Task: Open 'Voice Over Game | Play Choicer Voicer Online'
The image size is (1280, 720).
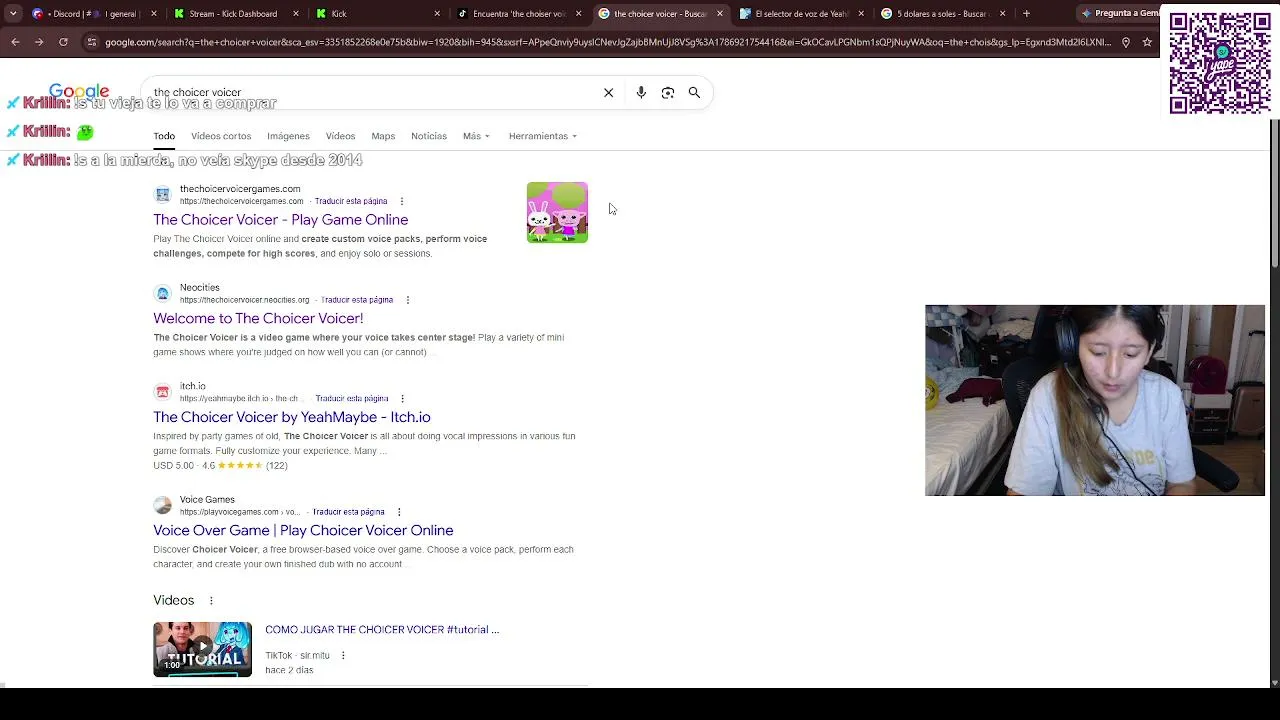Action: click(303, 531)
